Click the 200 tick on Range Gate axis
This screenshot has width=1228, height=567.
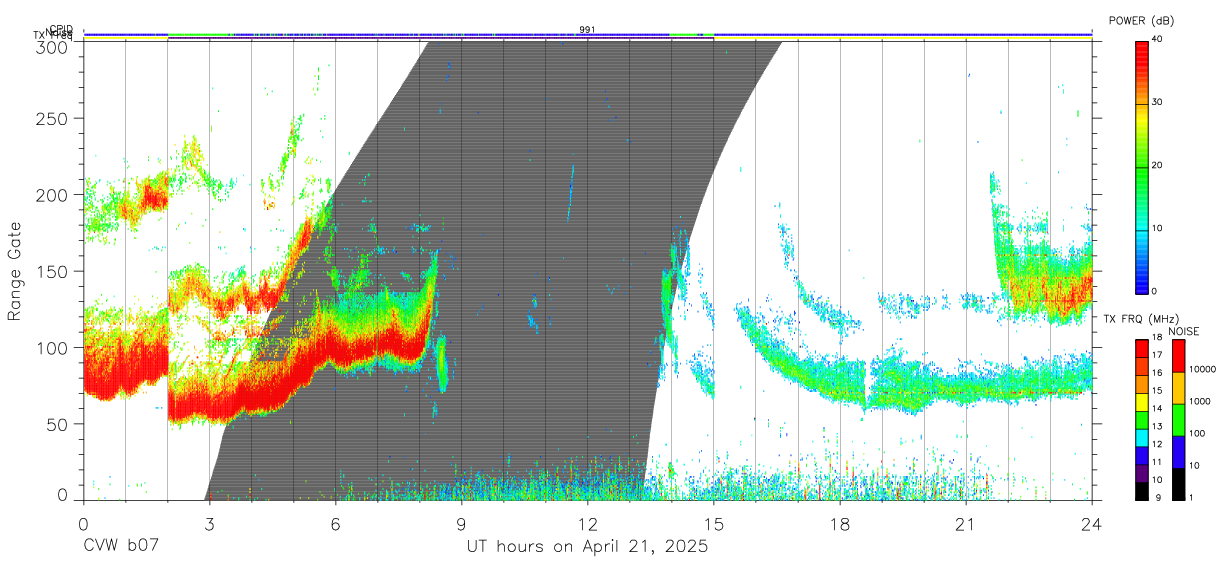[x=54, y=194]
